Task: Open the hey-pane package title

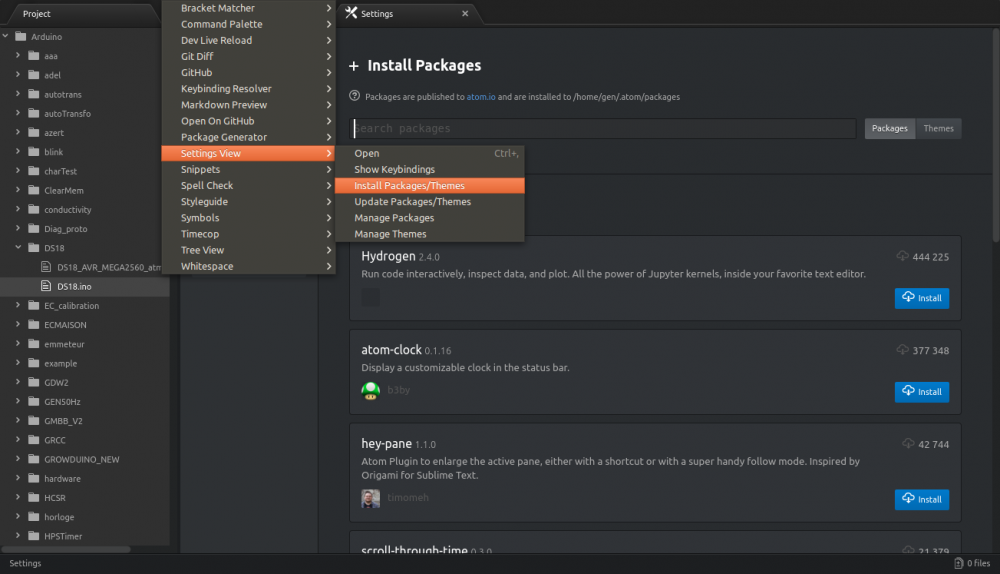Action: [x=386, y=443]
